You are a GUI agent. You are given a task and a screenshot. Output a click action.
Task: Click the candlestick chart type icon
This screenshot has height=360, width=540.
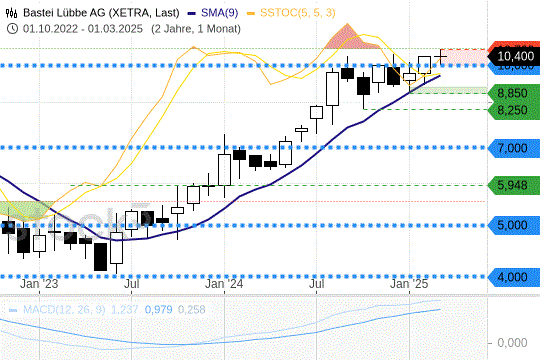tap(11, 13)
